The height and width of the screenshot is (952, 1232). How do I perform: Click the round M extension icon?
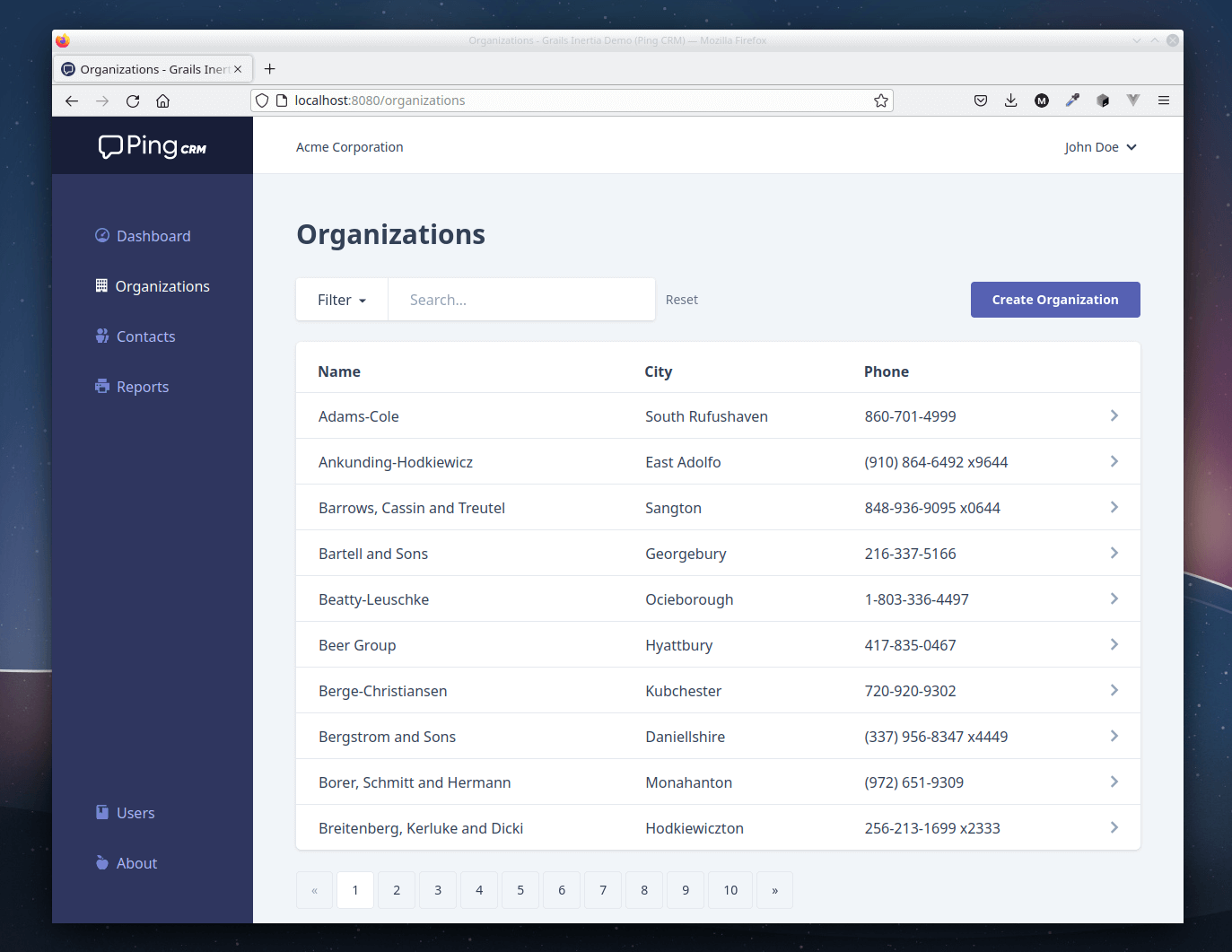pyautogui.click(x=1042, y=100)
